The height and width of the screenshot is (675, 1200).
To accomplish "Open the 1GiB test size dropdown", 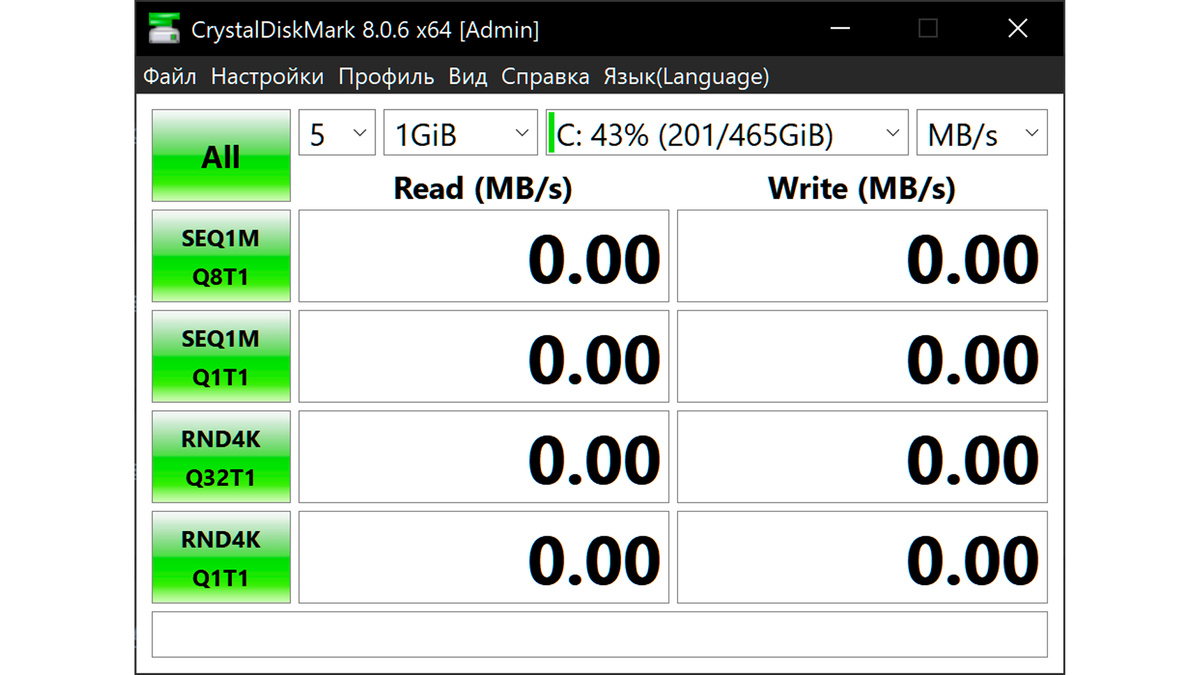I will (x=460, y=133).
